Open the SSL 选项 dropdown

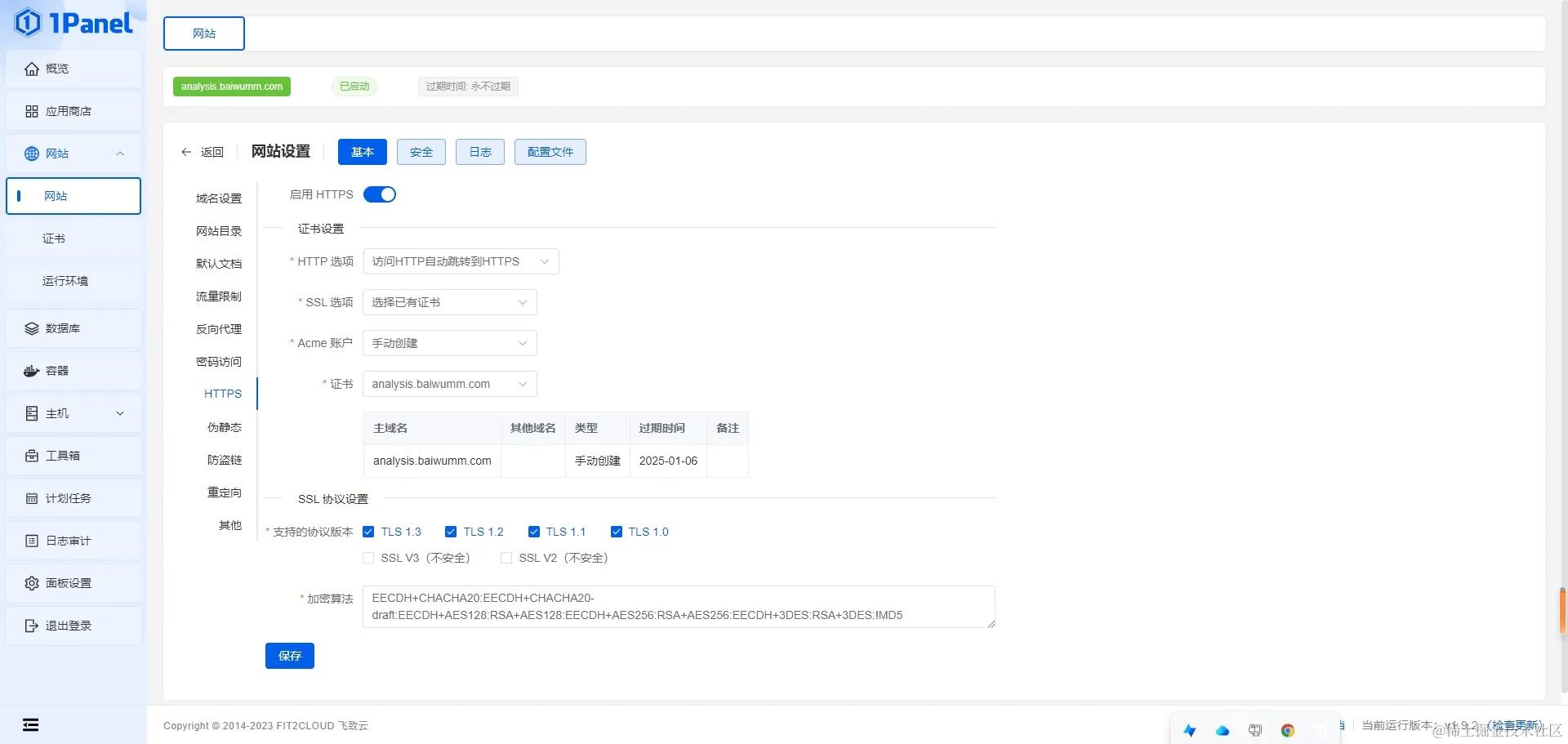(x=450, y=302)
